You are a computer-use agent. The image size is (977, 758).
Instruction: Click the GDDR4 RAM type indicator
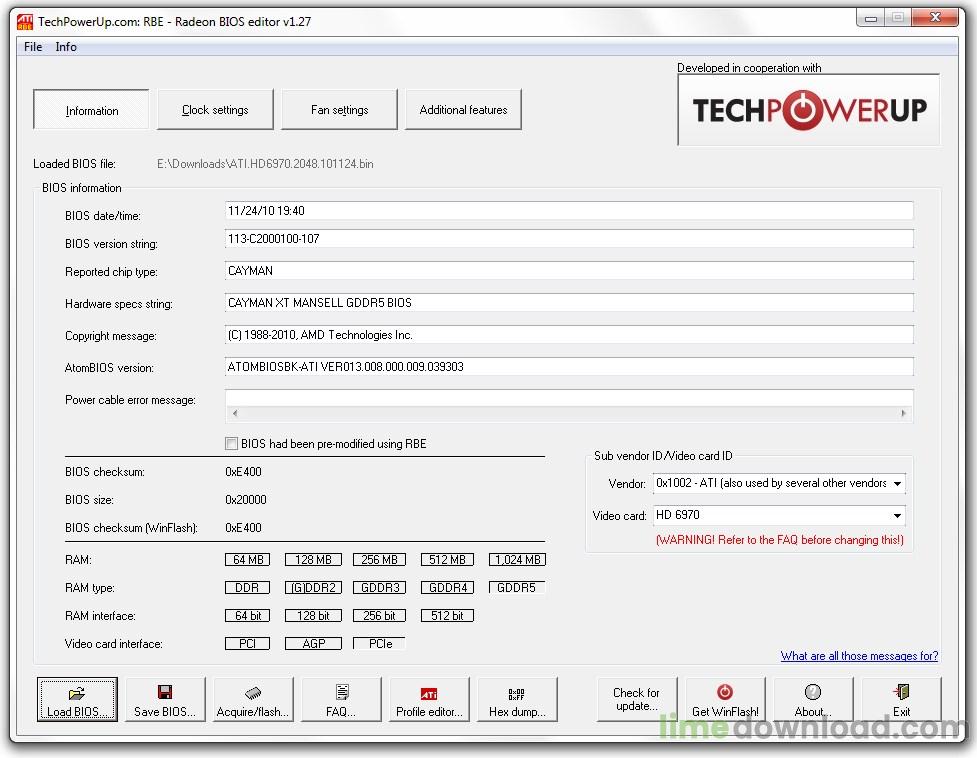point(447,587)
